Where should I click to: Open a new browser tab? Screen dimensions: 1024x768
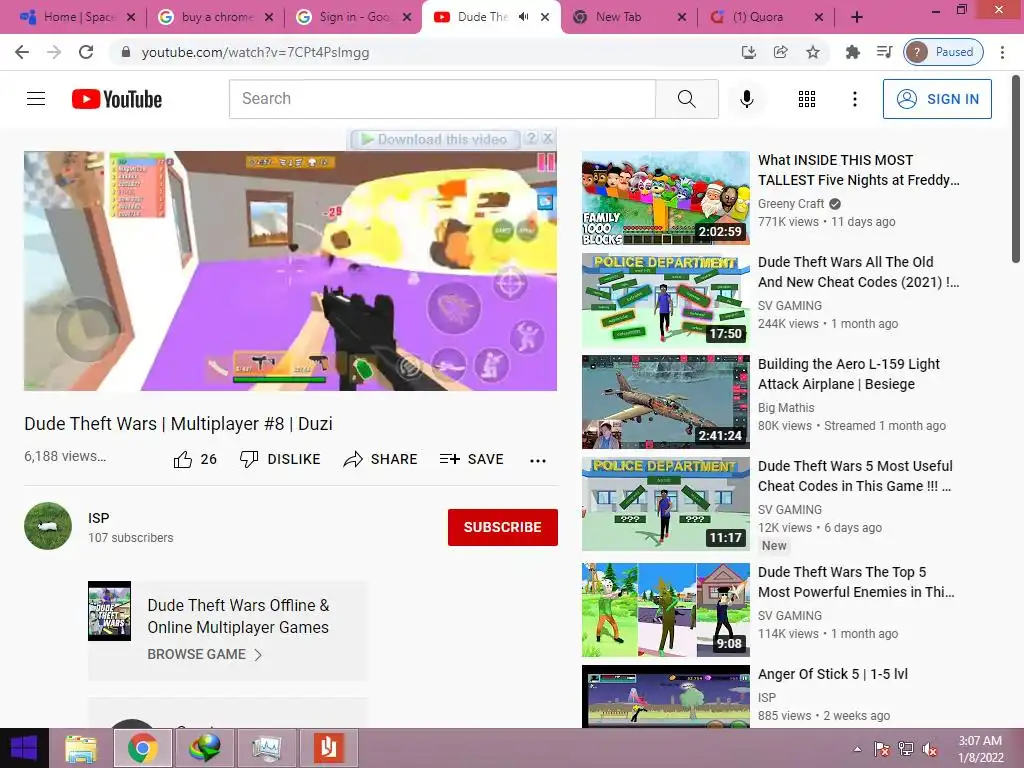pos(857,18)
